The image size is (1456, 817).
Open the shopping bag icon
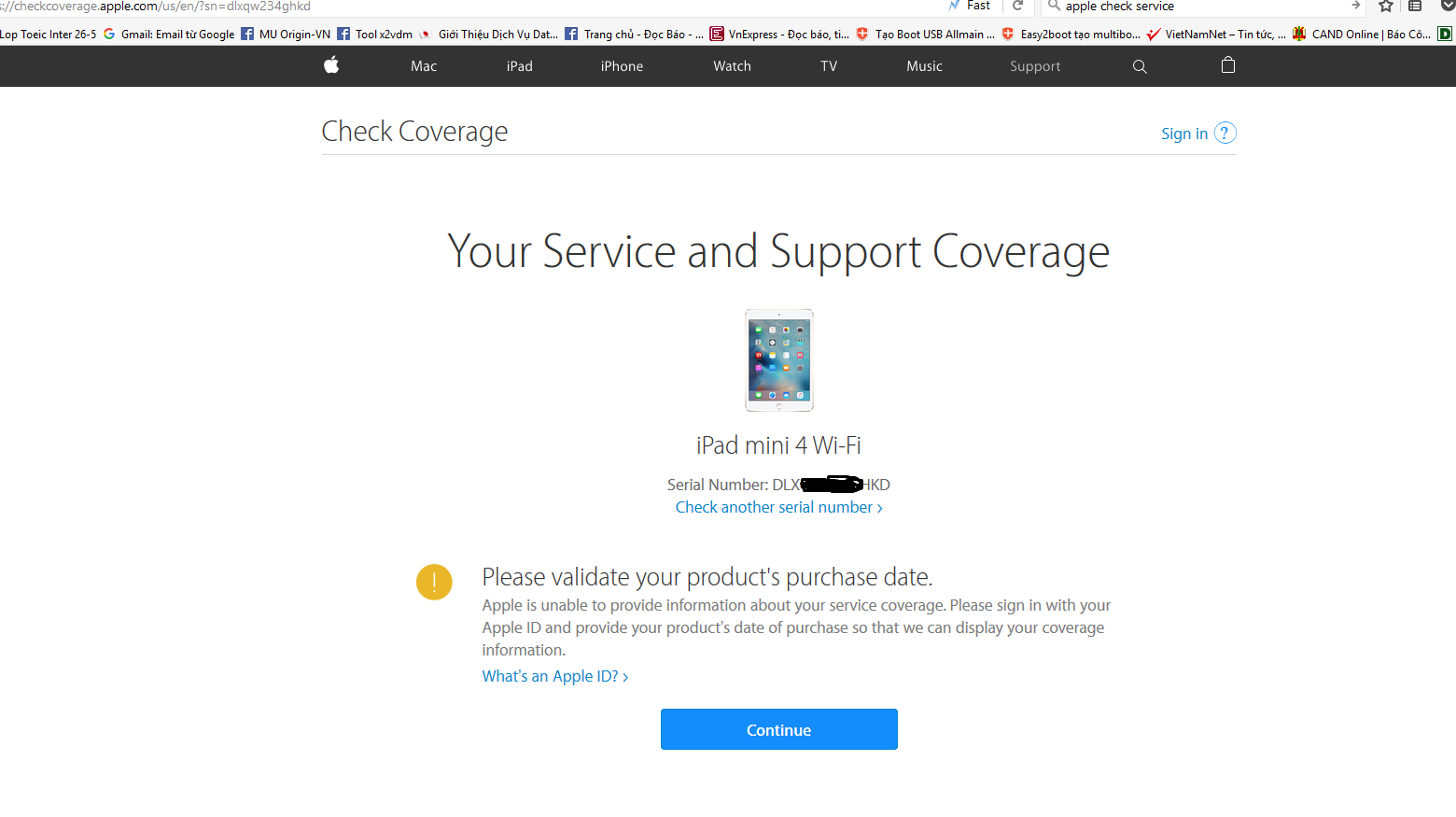(1228, 64)
